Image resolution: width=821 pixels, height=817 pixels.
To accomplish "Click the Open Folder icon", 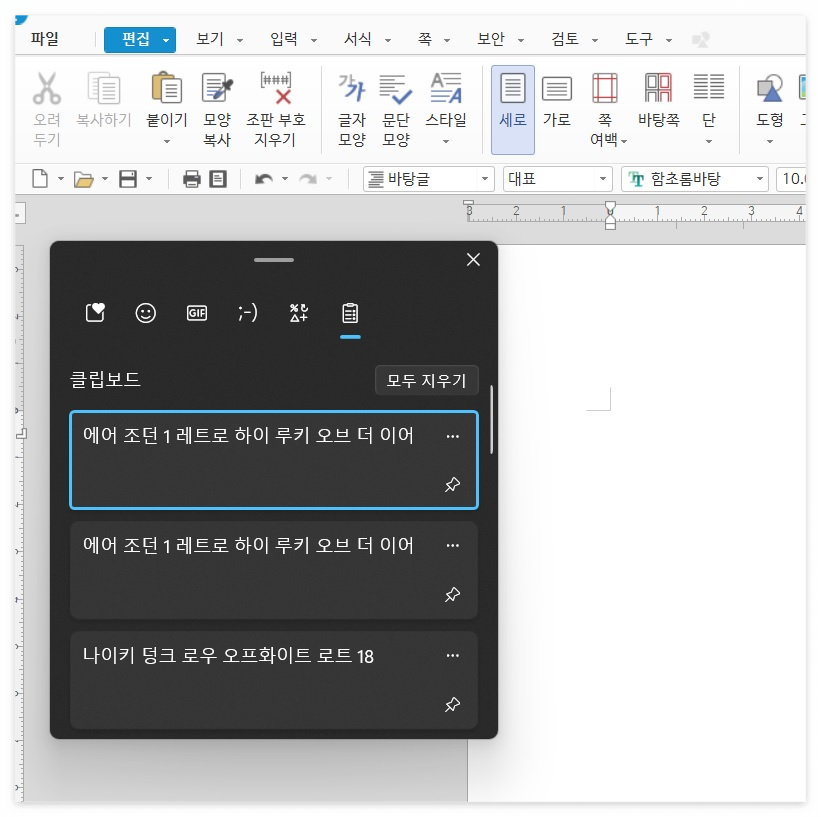I will coord(84,180).
